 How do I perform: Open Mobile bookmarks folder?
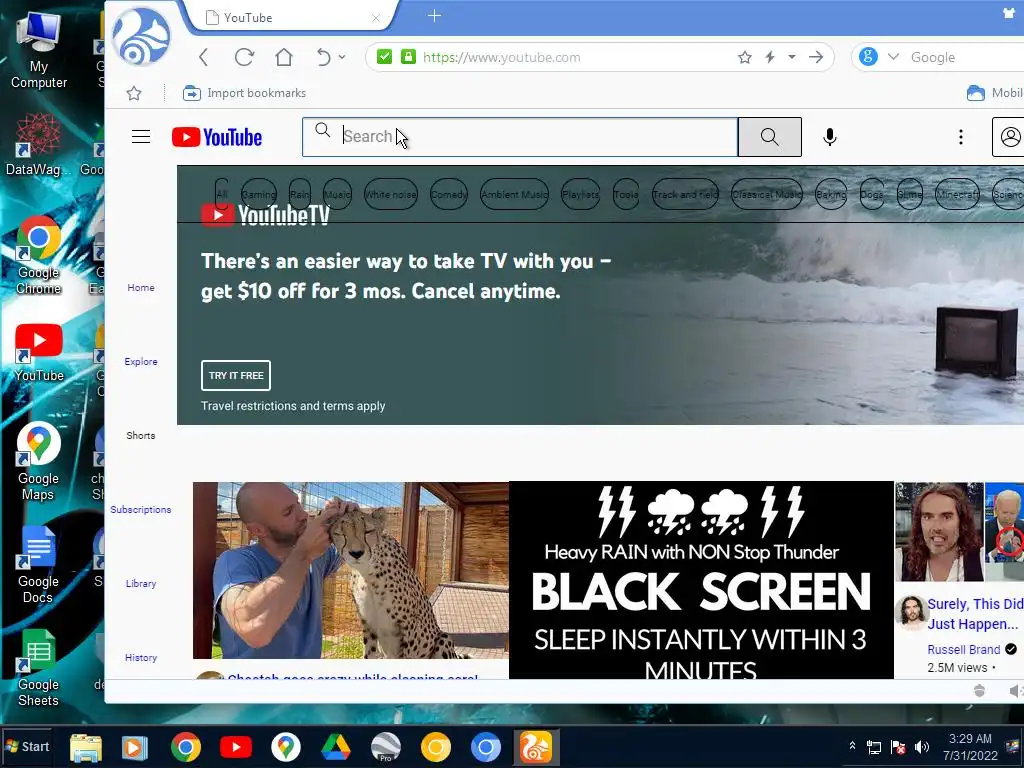(x=995, y=93)
